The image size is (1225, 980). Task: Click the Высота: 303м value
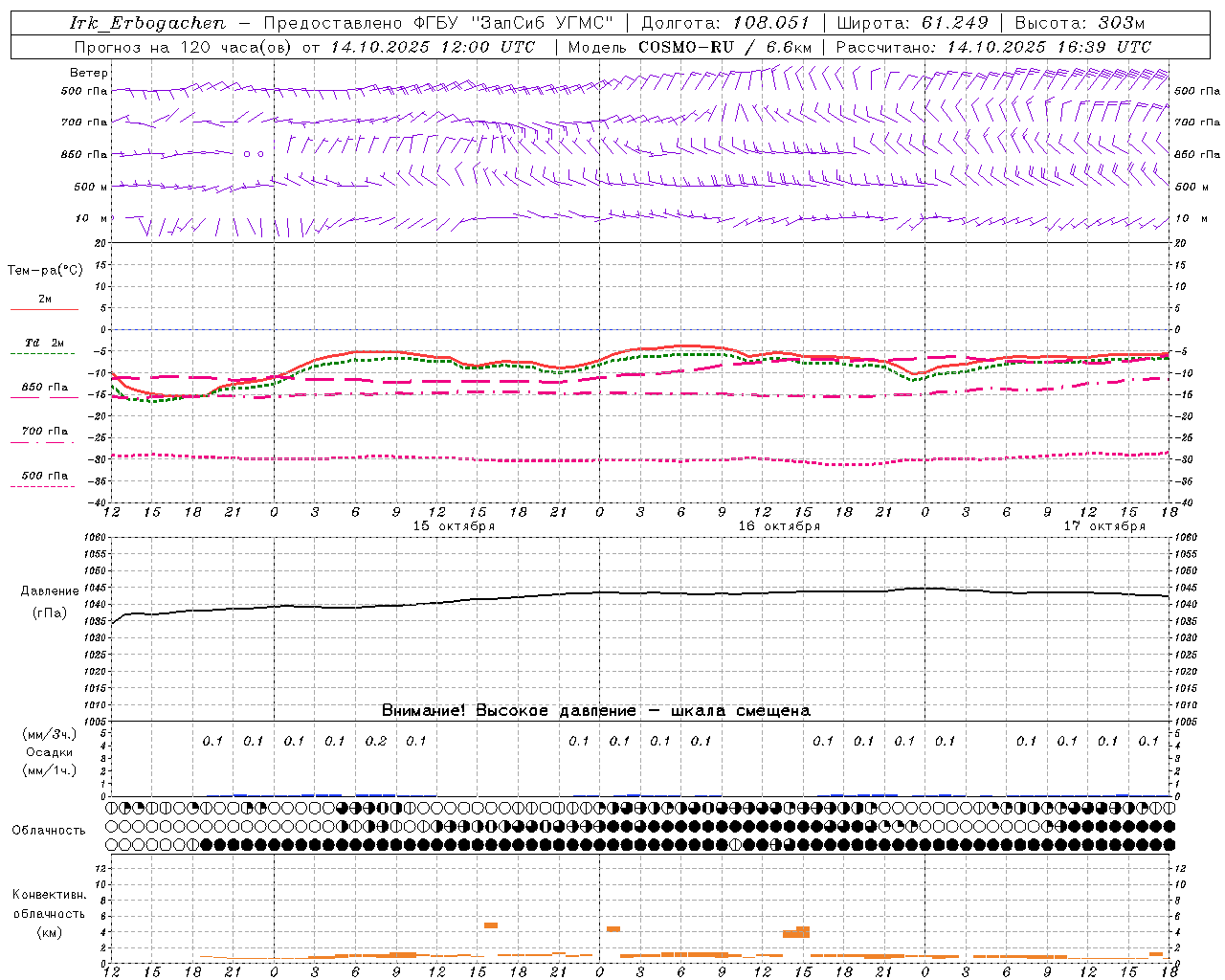1080,23
